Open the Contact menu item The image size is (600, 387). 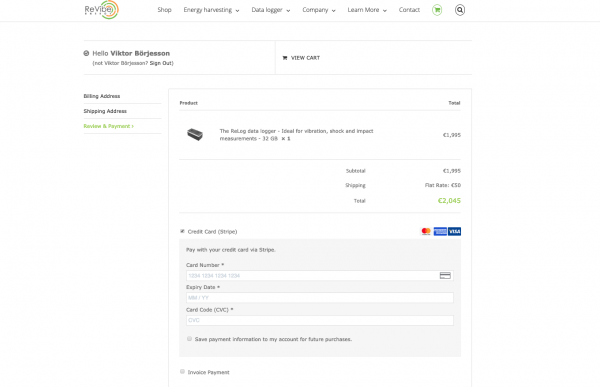click(x=409, y=10)
